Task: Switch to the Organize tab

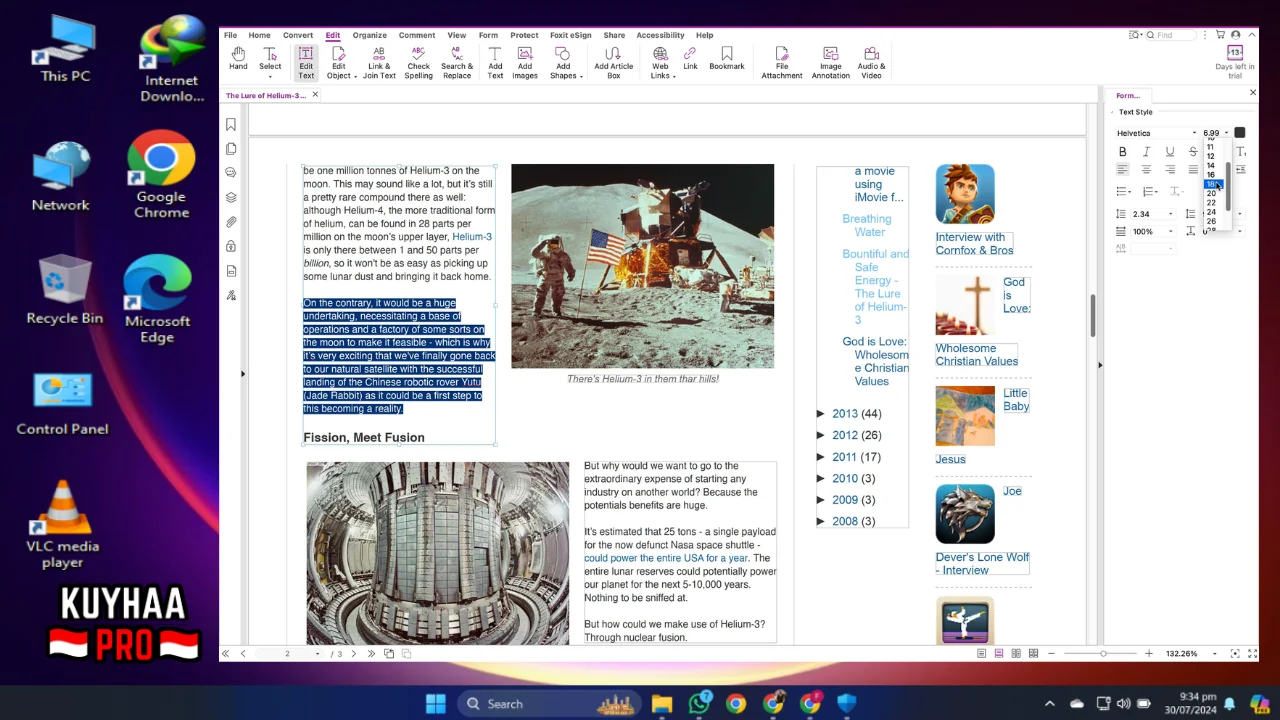Action: 369,35
